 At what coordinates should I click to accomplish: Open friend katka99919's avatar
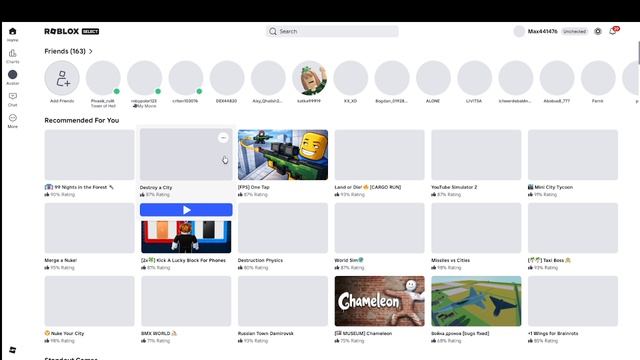(309, 78)
